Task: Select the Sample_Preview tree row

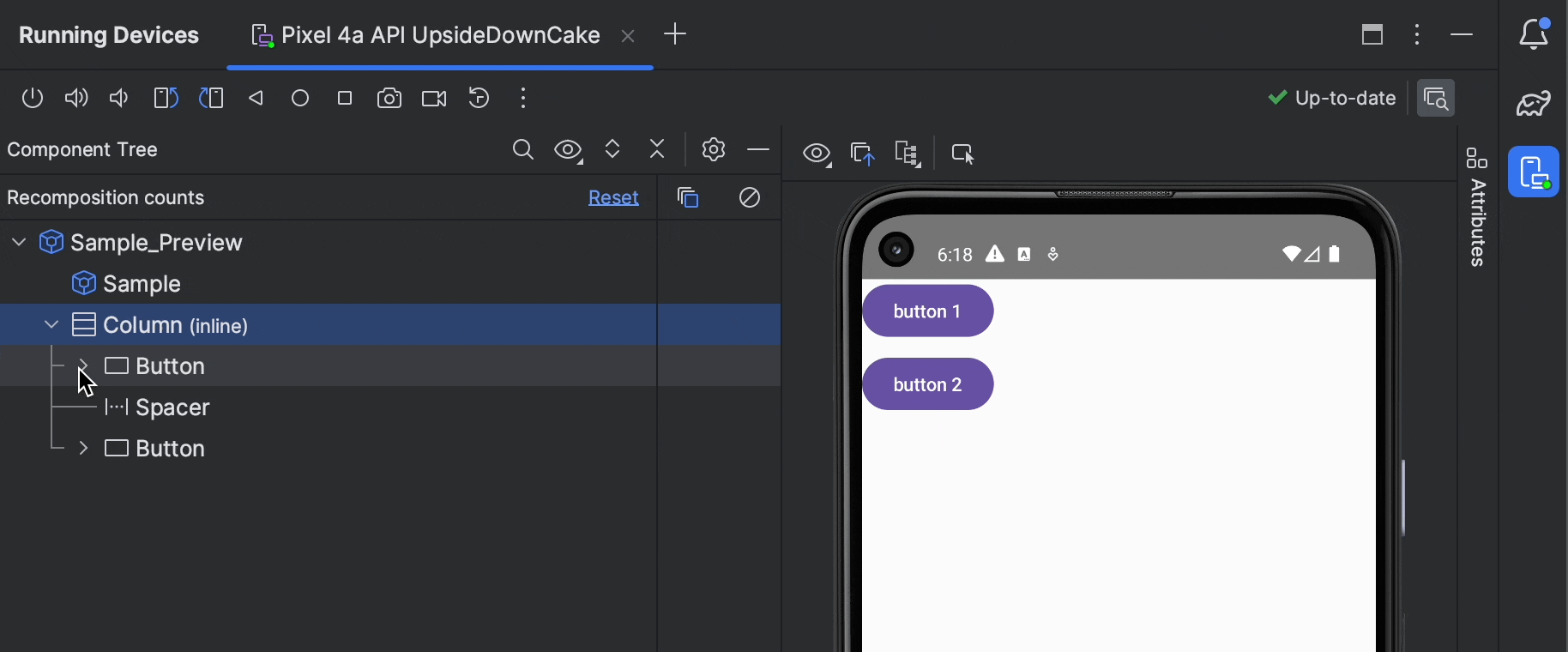Action: [329, 243]
